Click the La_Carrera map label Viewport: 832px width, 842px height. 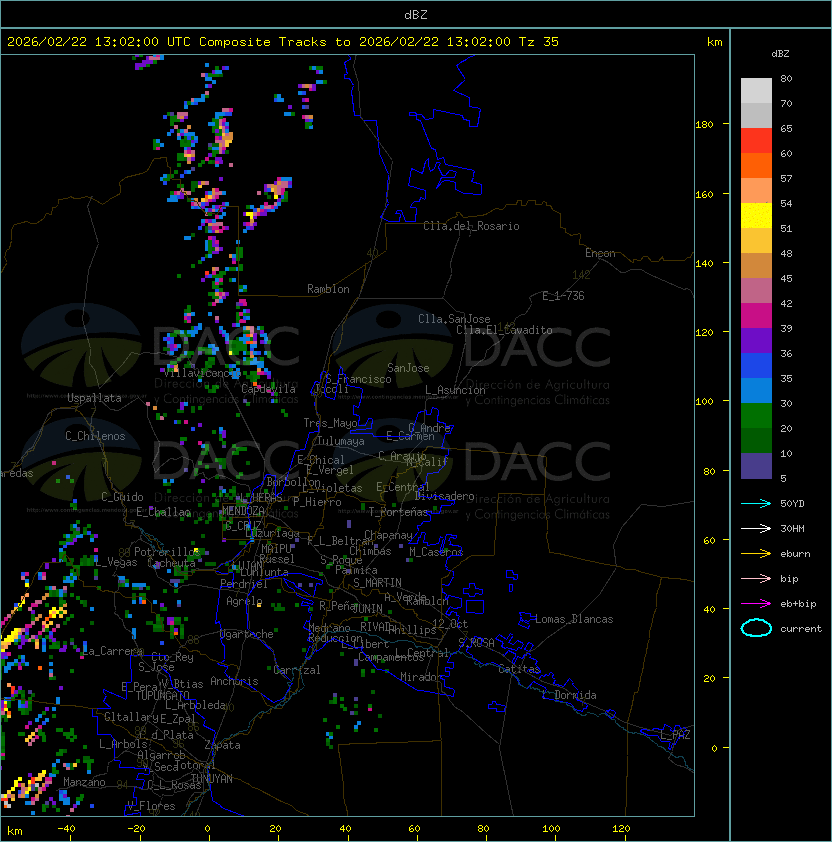113,651
